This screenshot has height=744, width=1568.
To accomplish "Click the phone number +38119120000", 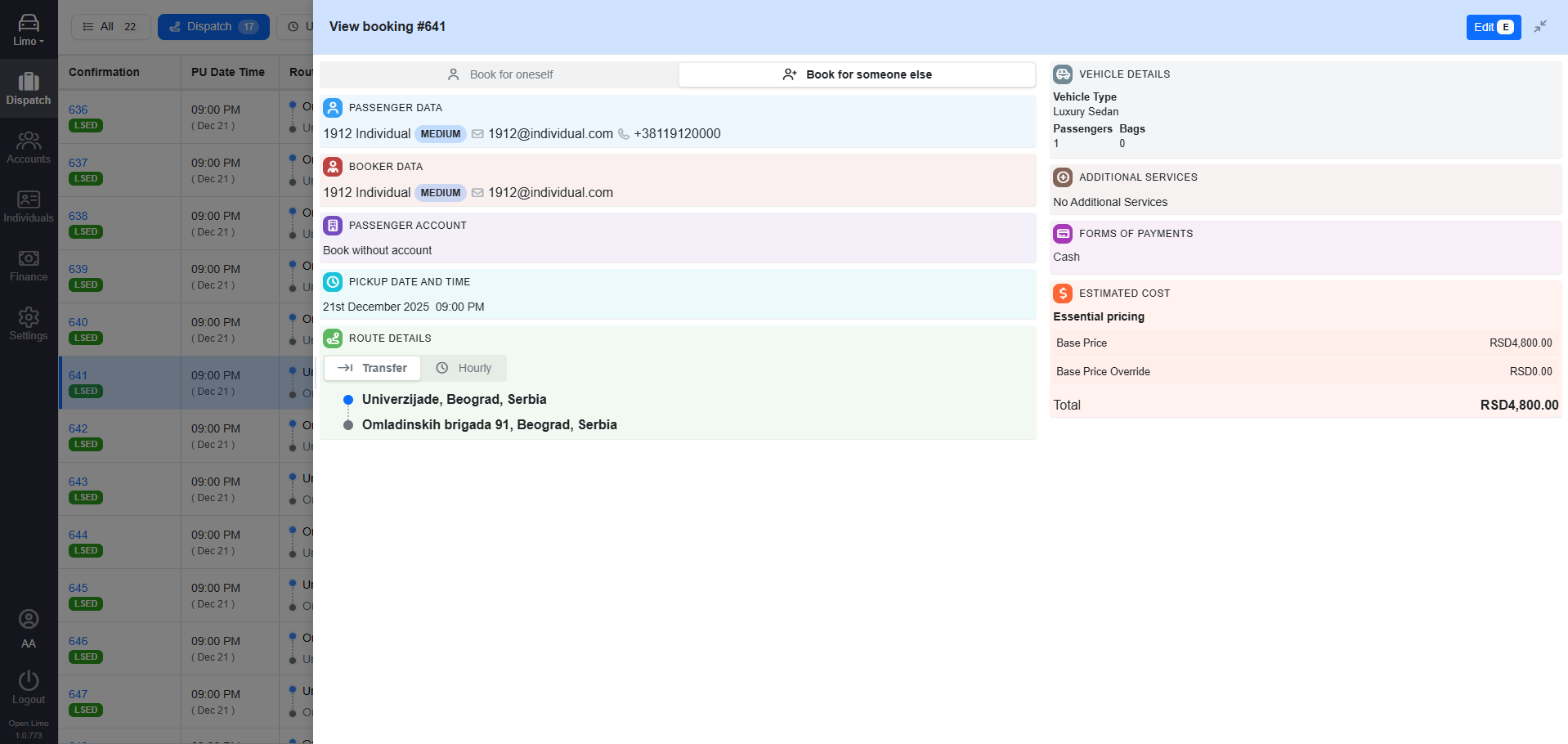I will (x=677, y=133).
